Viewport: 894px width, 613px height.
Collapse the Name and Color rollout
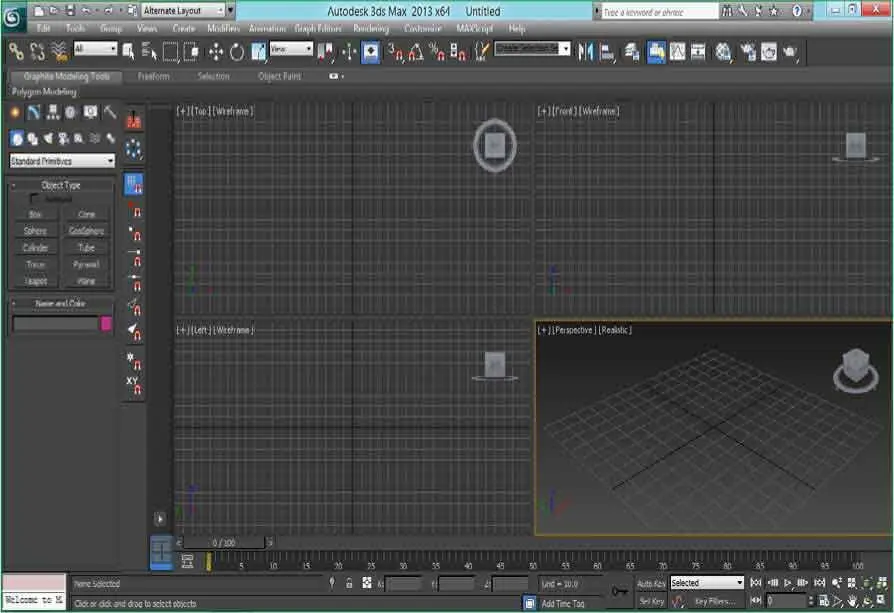60,303
